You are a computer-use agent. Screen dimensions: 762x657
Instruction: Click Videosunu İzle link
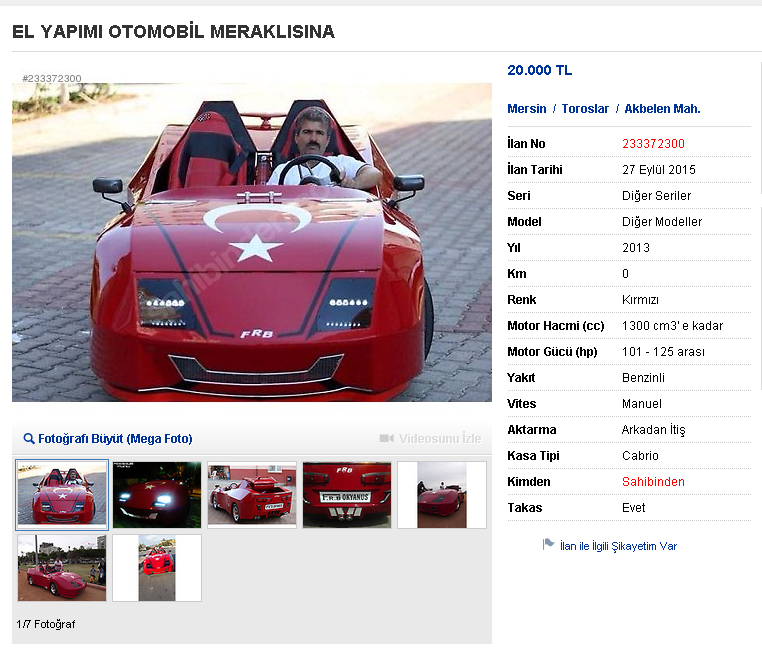(x=440, y=438)
